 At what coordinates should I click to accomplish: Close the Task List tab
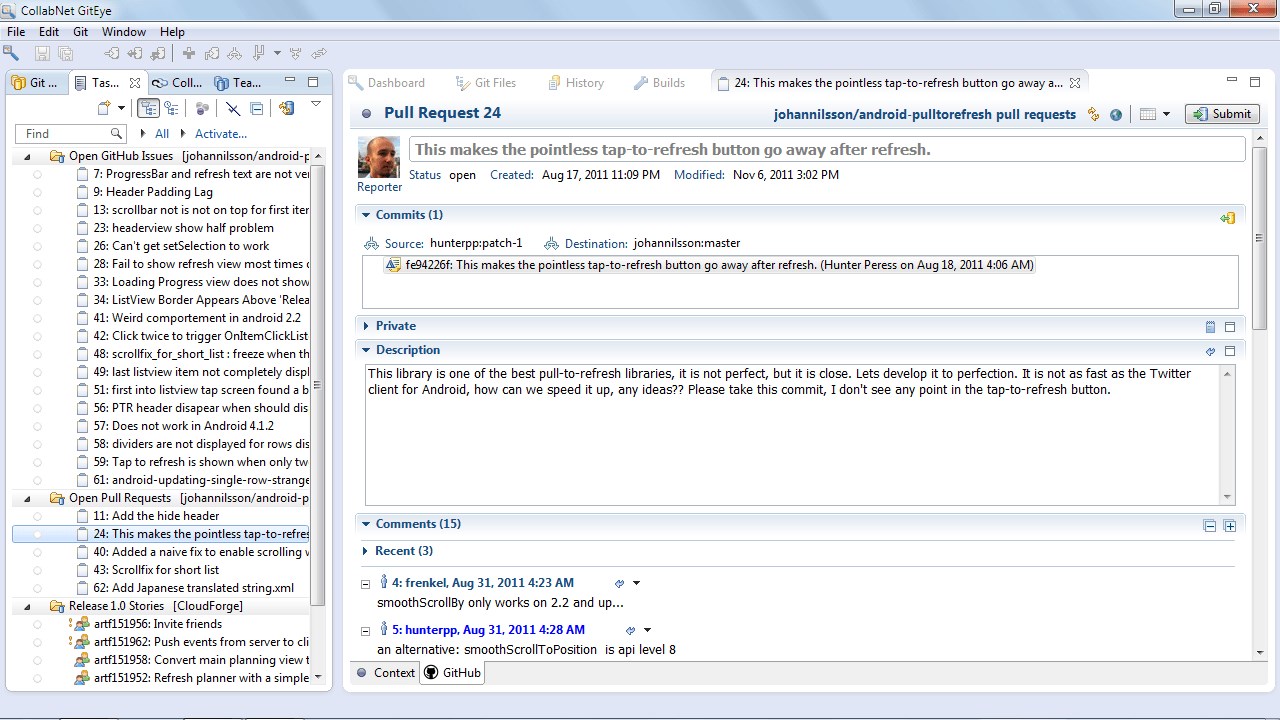click(135, 83)
